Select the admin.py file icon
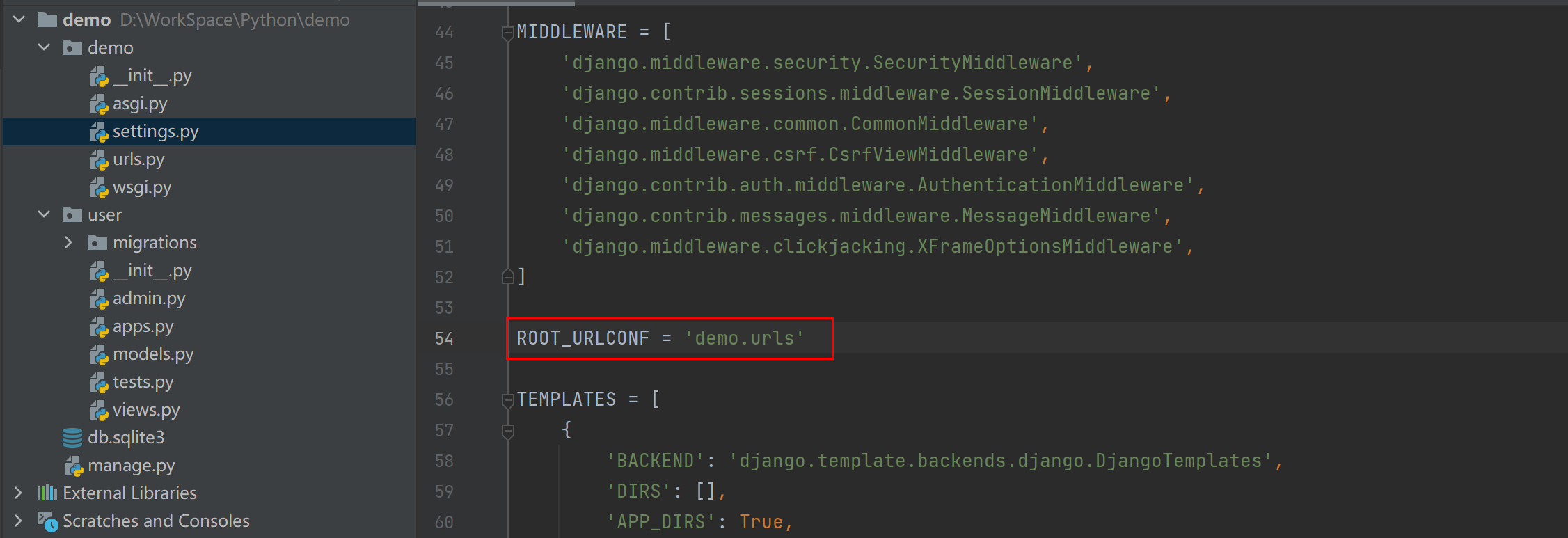The image size is (1568, 538). pos(100,299)
